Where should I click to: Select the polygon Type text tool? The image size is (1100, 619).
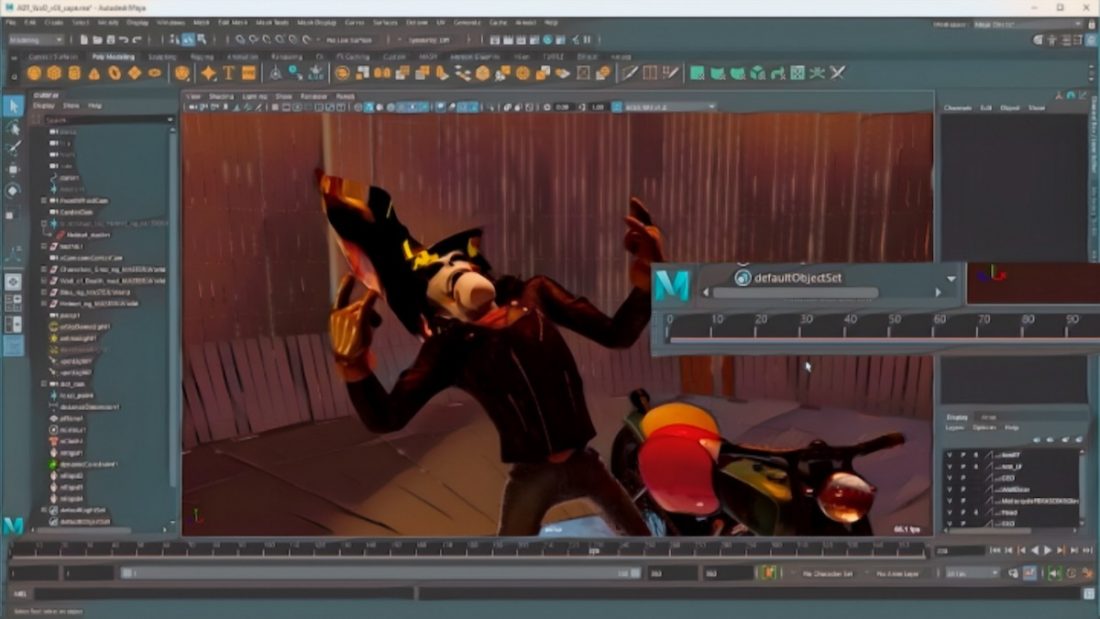[x=228, y=73]
